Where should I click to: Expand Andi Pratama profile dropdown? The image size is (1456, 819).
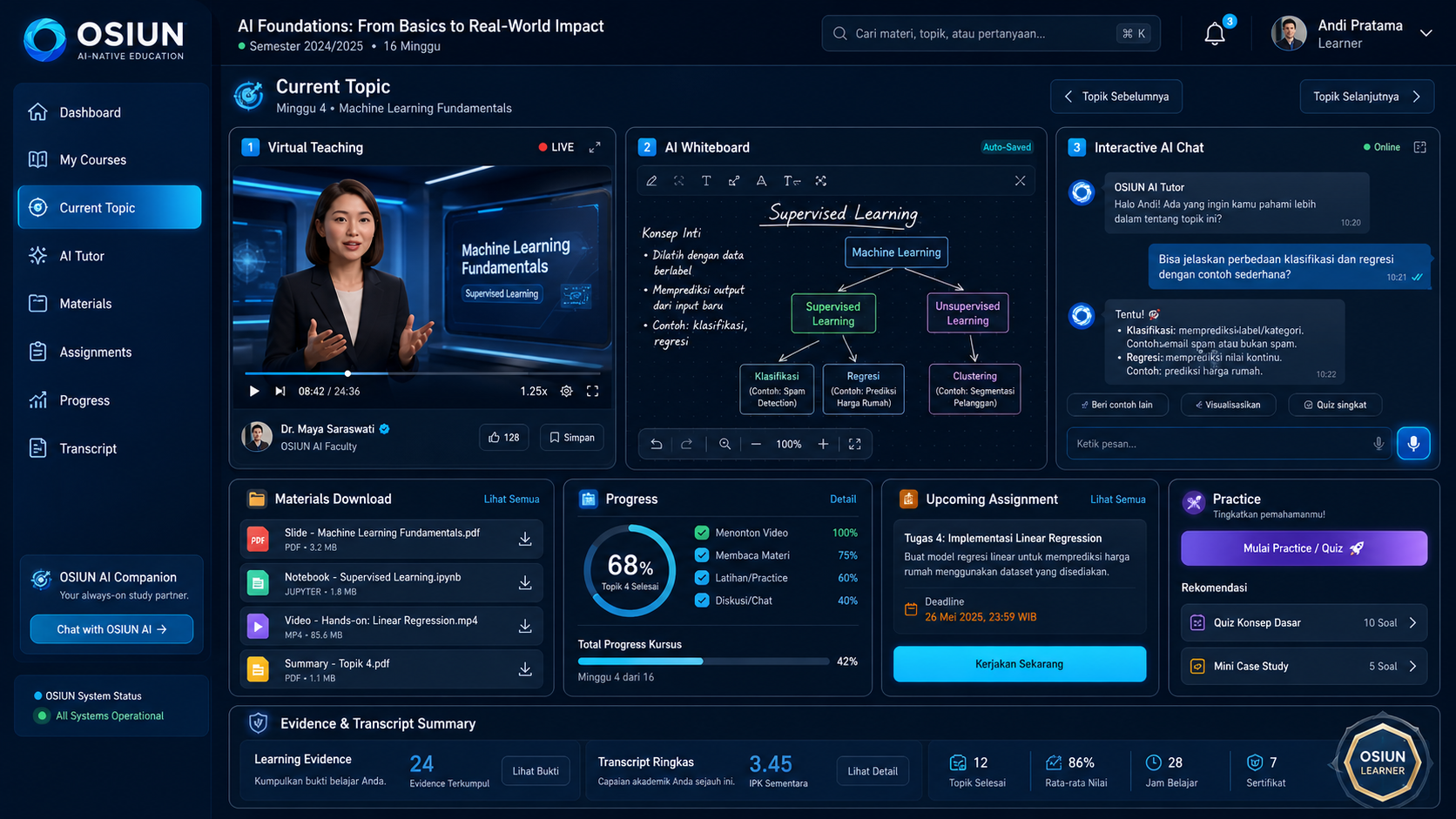[1426, 33]
